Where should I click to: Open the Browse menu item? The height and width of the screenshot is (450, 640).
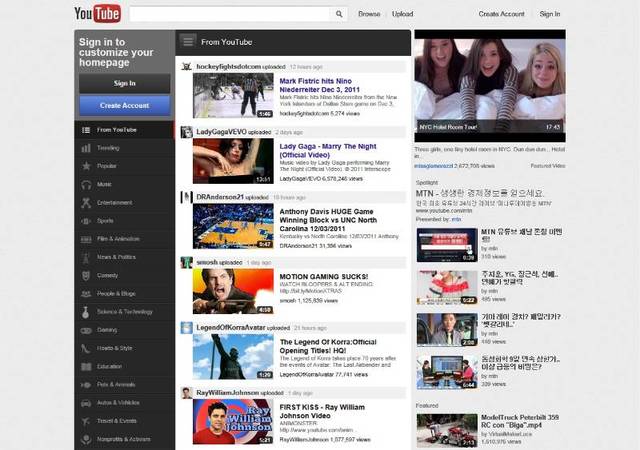click(369, 14)
